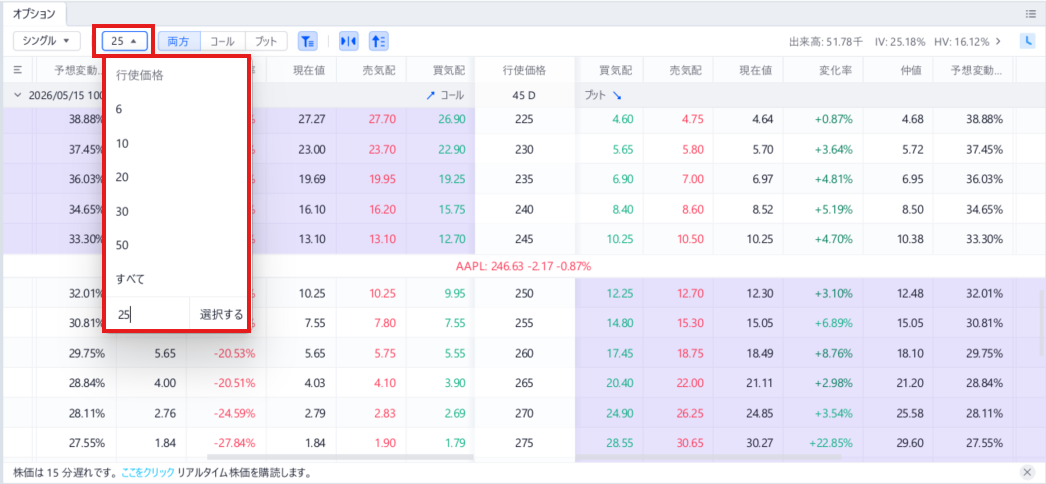The width and height of the screenshot is (1046, 484).
Task: Click put last price 18.49
Action: (x=760, y=353)
